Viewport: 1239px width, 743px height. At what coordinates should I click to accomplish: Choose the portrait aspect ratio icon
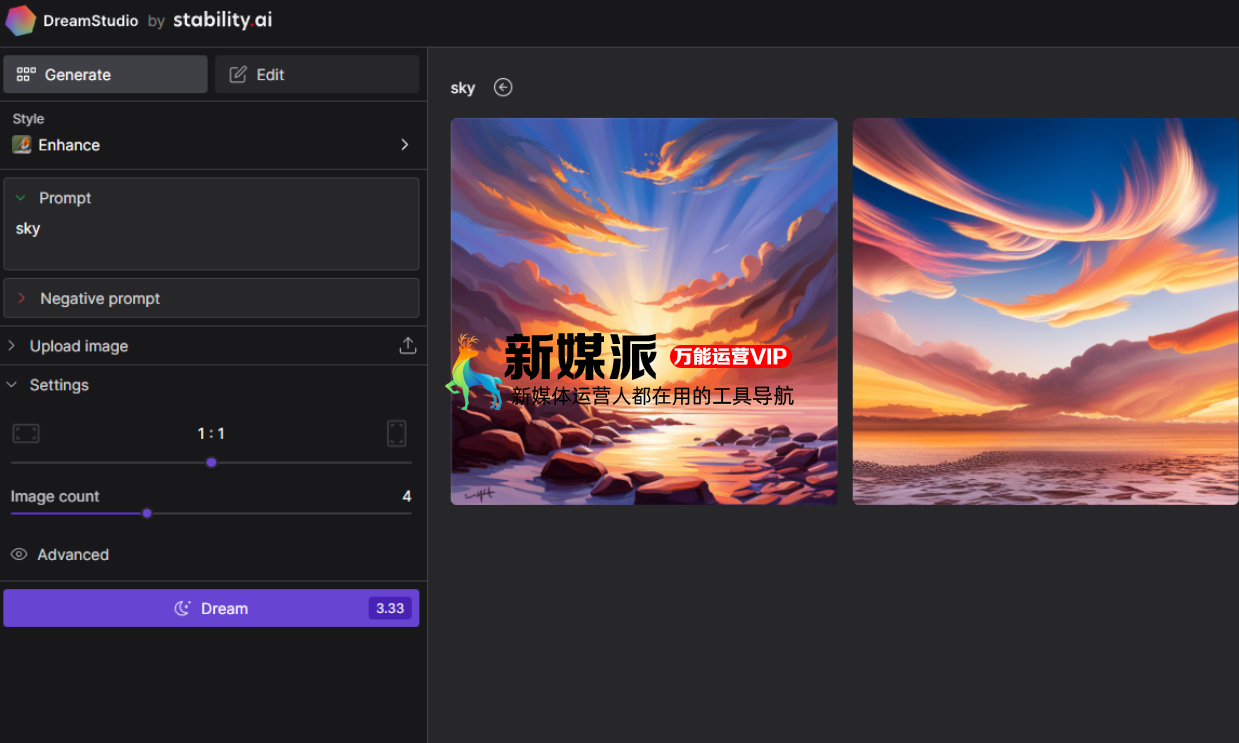[x=397, y=433]
